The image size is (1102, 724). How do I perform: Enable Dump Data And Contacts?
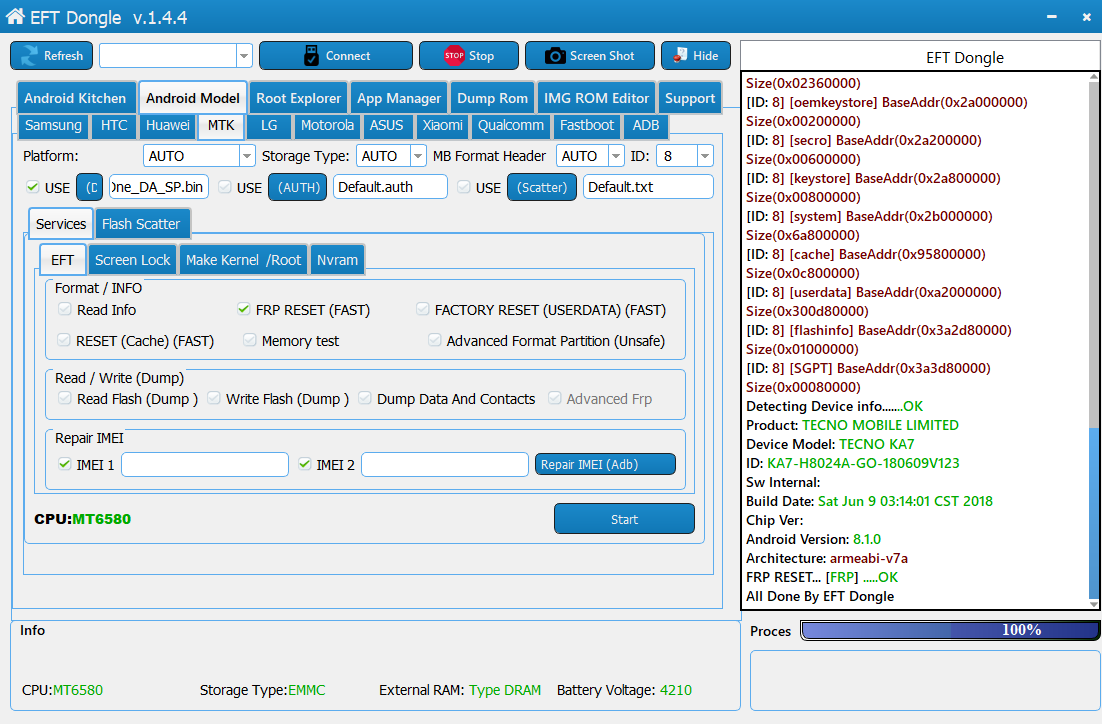365,399
